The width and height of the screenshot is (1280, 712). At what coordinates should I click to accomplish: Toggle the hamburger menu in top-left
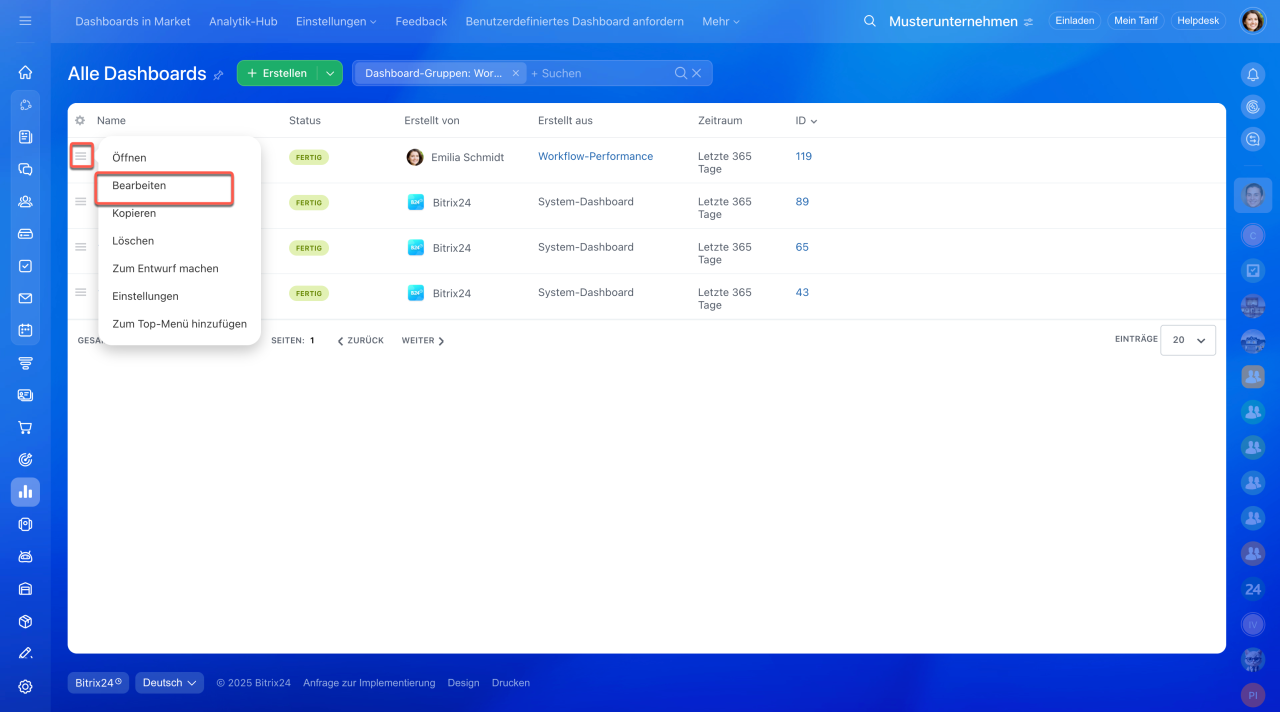25,21
